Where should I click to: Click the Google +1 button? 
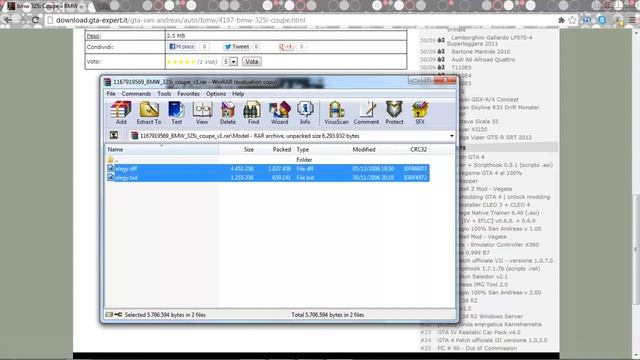tap(286, 47)
